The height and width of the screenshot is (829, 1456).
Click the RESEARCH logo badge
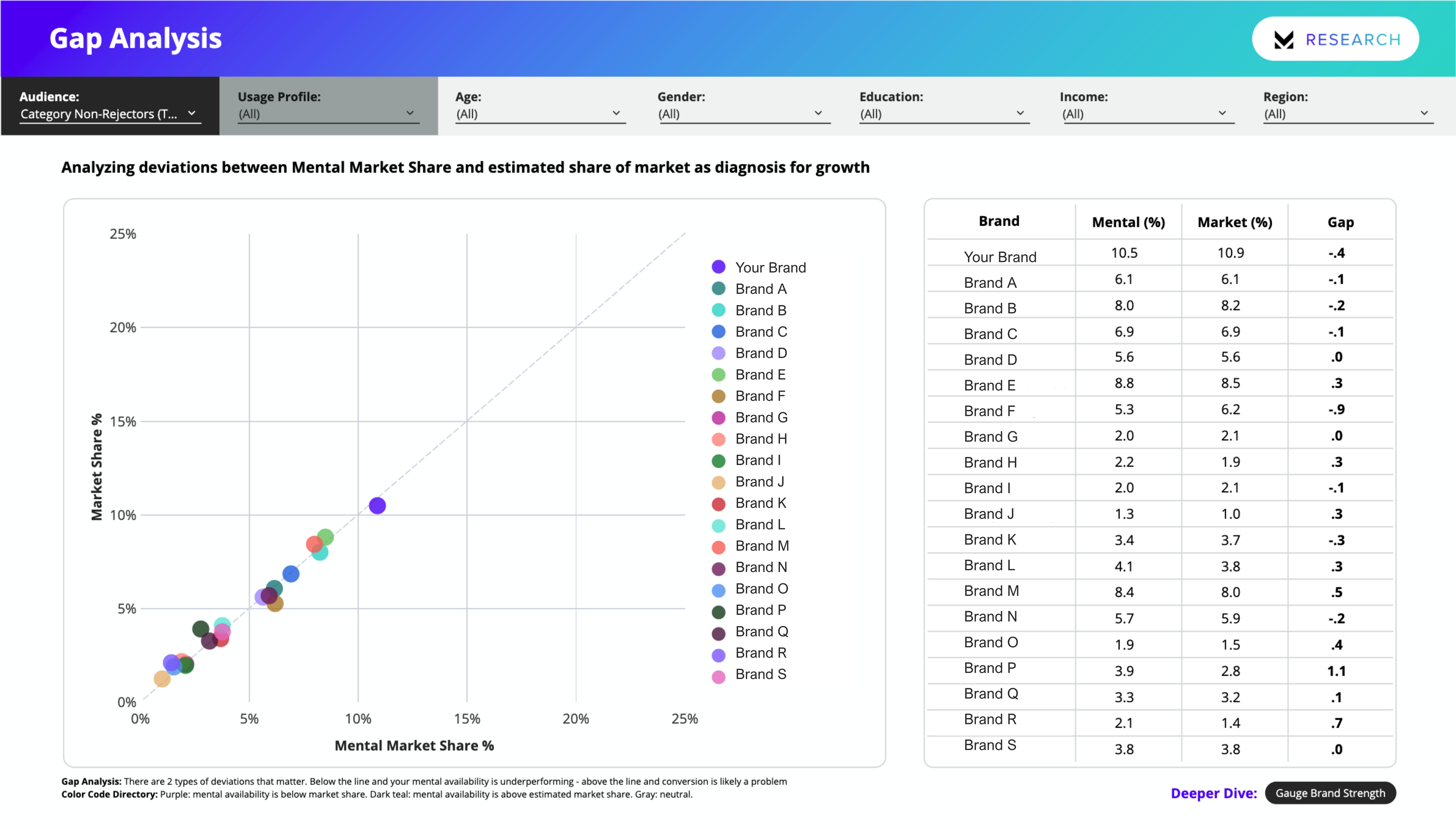point(1335,39)
